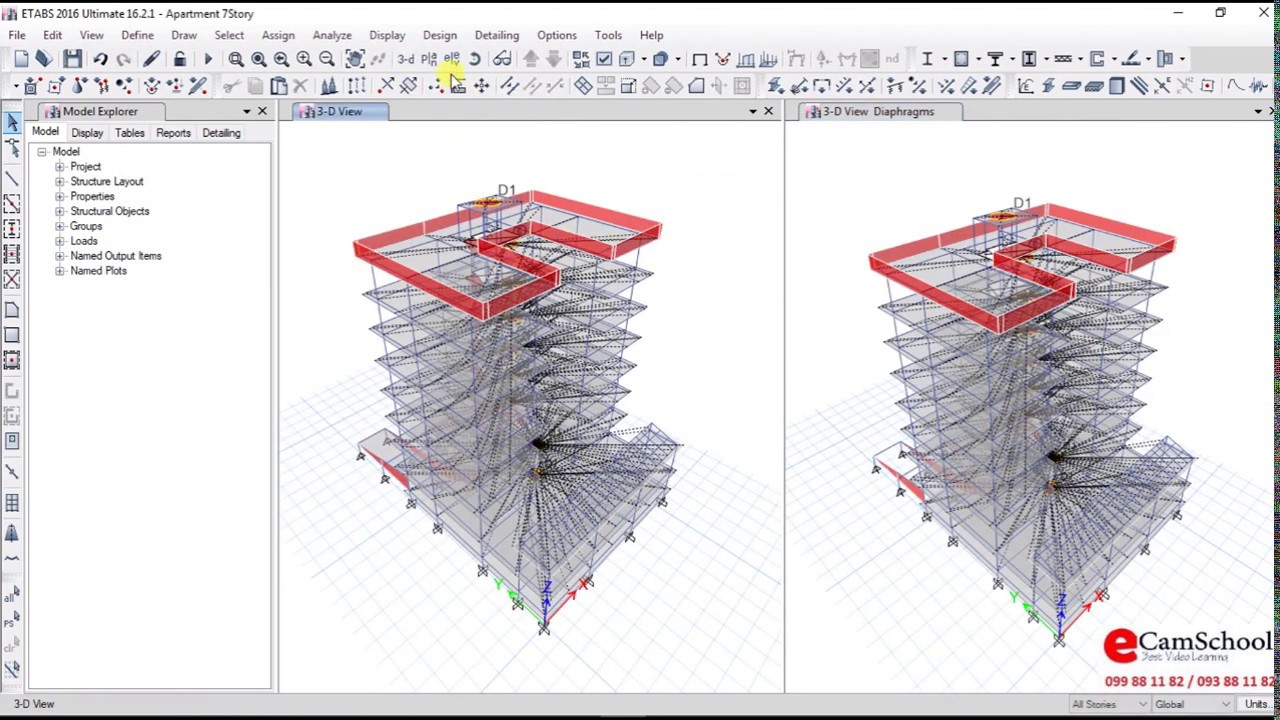Click the composite beam design icon
This screenshot has width=1280, height=720.
[x=995, y=59]
